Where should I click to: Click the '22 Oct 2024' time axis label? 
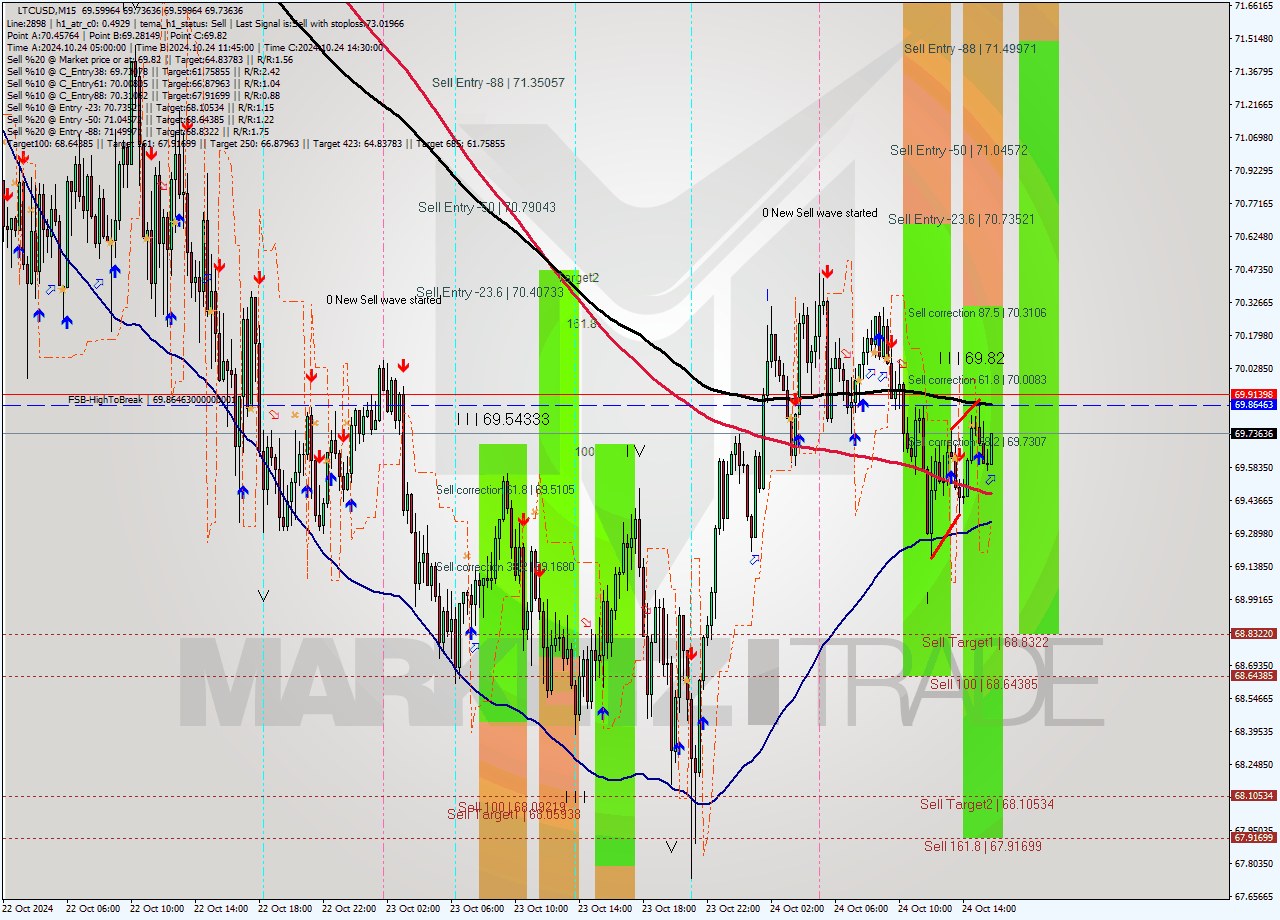[29, 909]
